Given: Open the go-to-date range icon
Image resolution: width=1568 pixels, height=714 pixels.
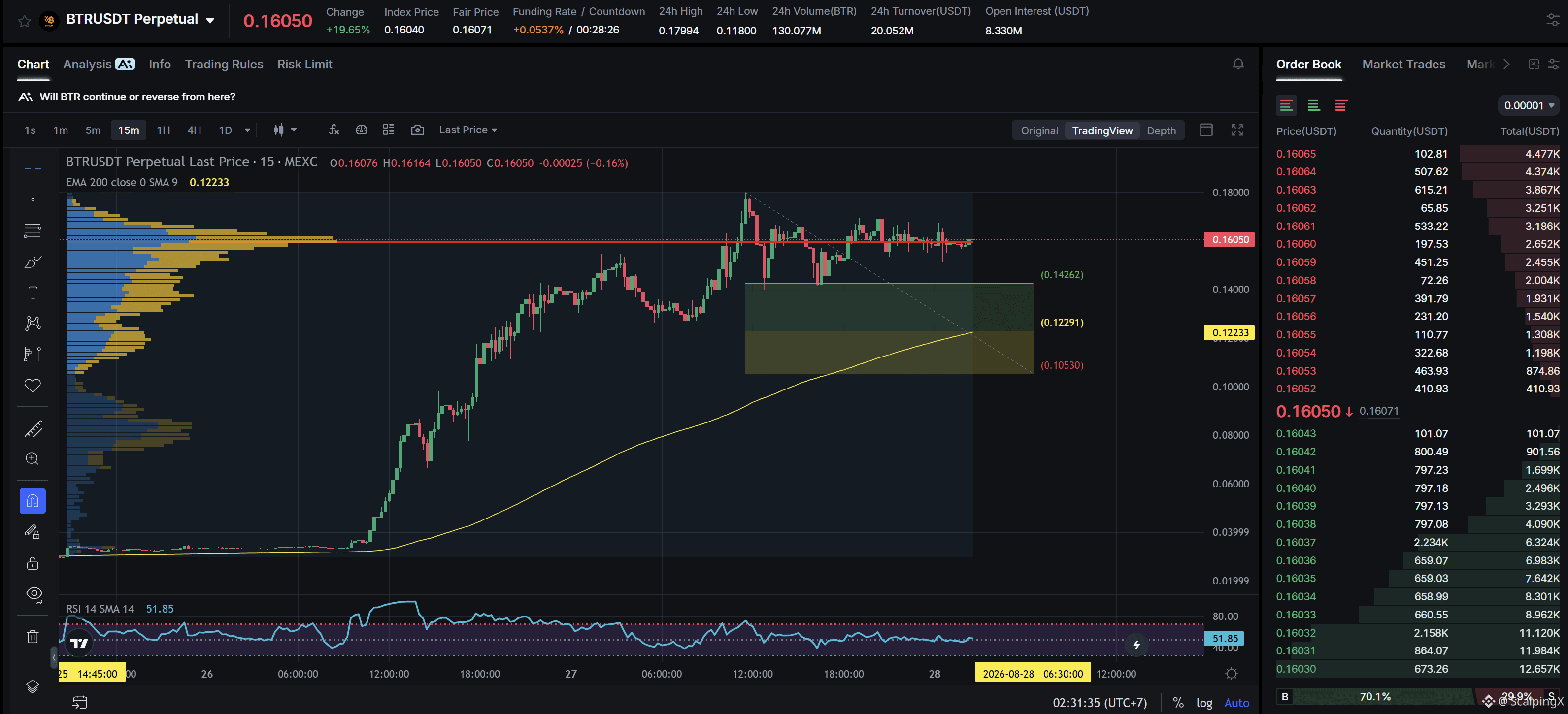Looking at the screenshot, I should point(80,703).
